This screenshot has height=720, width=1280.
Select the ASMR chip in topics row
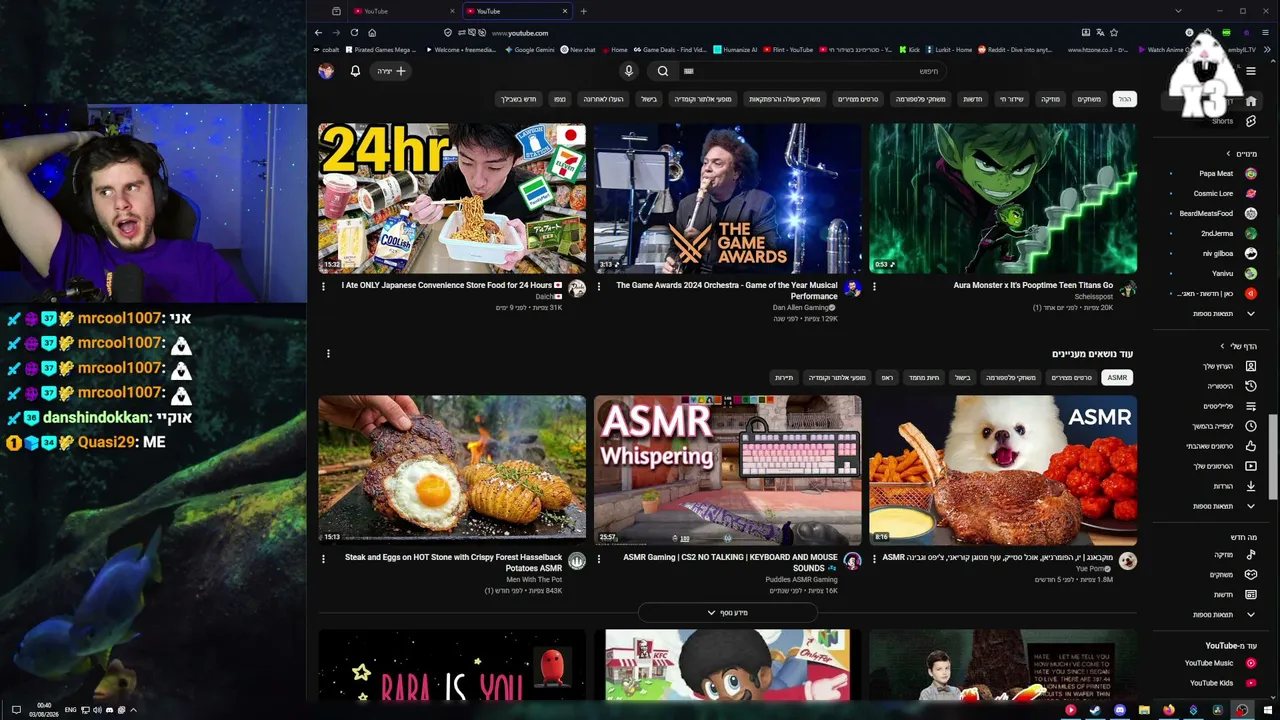click(1117, 377)
